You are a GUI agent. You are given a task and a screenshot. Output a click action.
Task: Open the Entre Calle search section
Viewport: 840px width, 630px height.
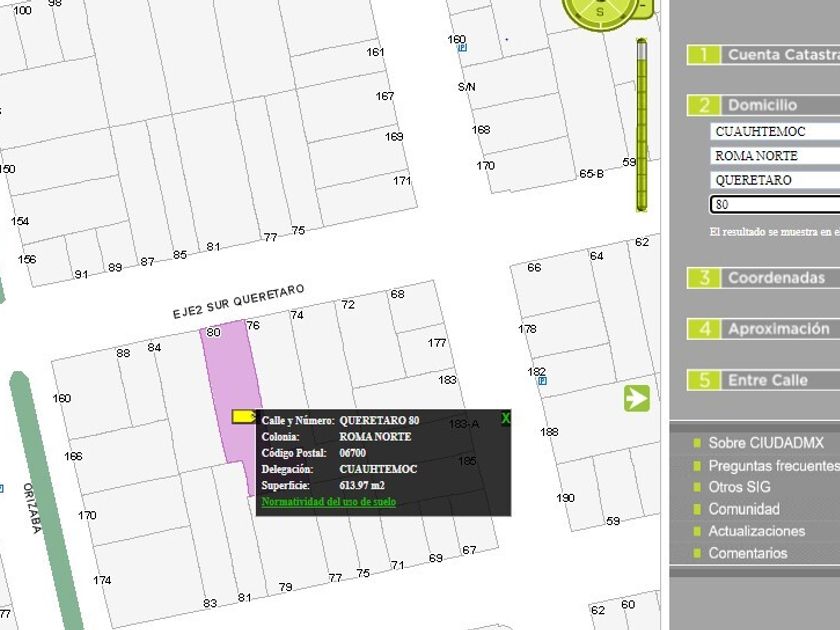coord(763,380)
